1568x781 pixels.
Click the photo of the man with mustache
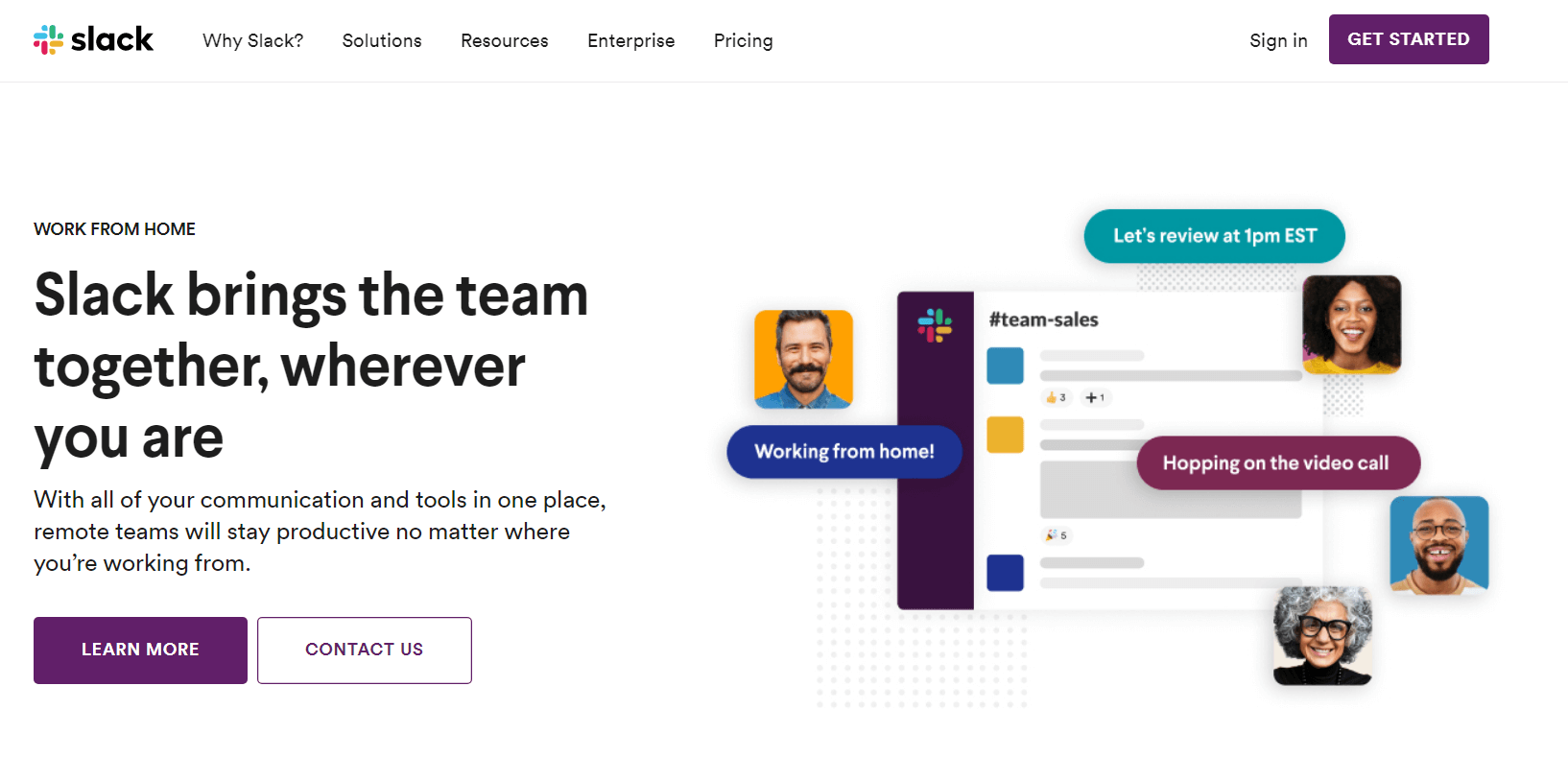tap(804, 359)
